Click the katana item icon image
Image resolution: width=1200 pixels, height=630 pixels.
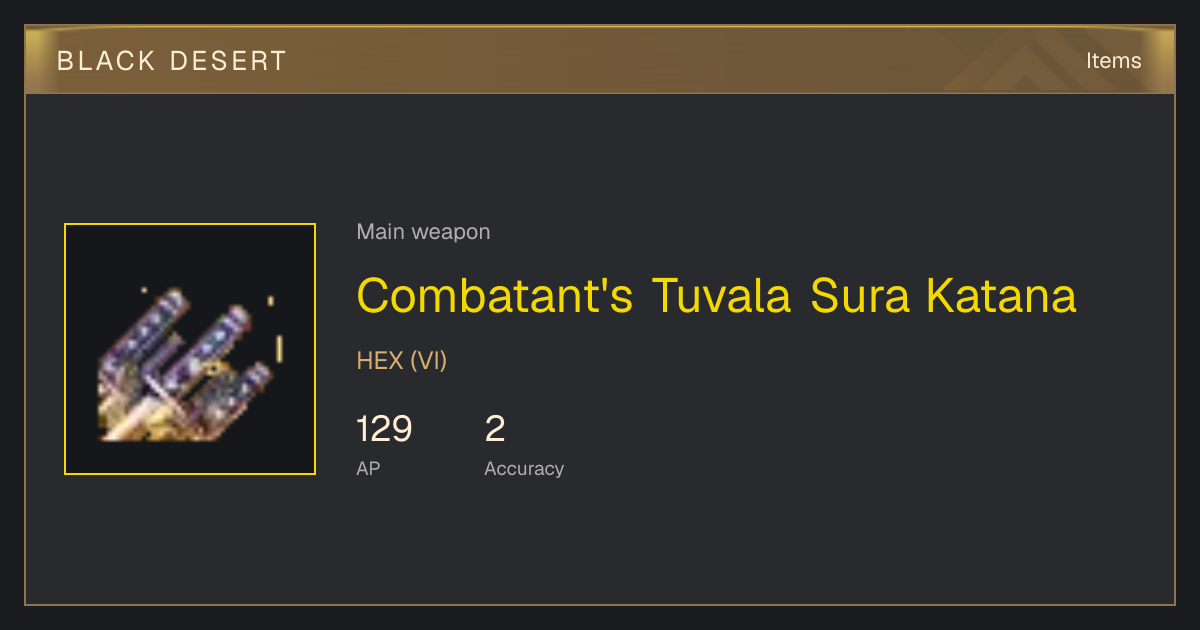(190, 349)
